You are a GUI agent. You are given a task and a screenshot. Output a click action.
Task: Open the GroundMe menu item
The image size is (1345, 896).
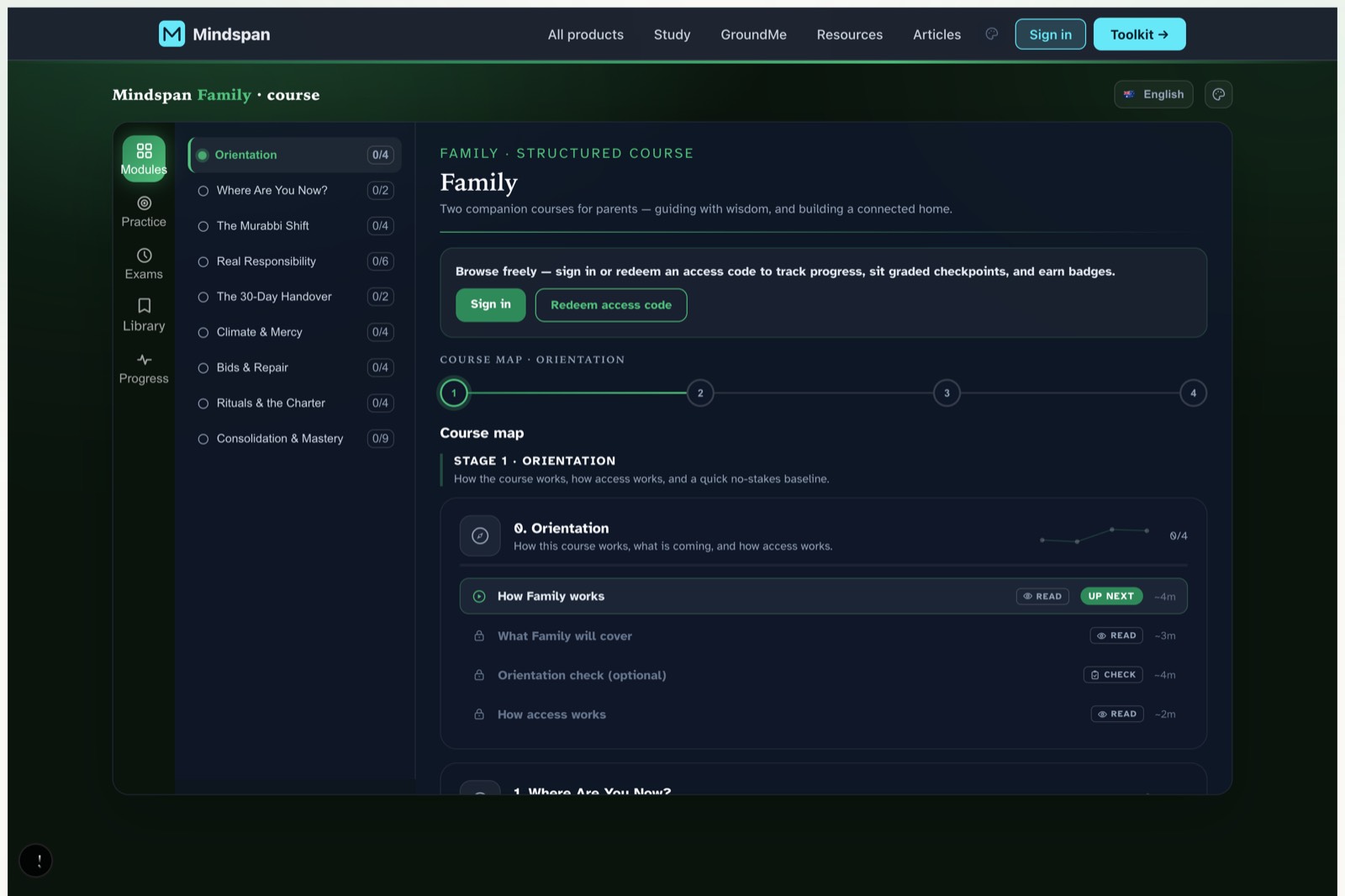pyautogui.click(x=753, y=34)
